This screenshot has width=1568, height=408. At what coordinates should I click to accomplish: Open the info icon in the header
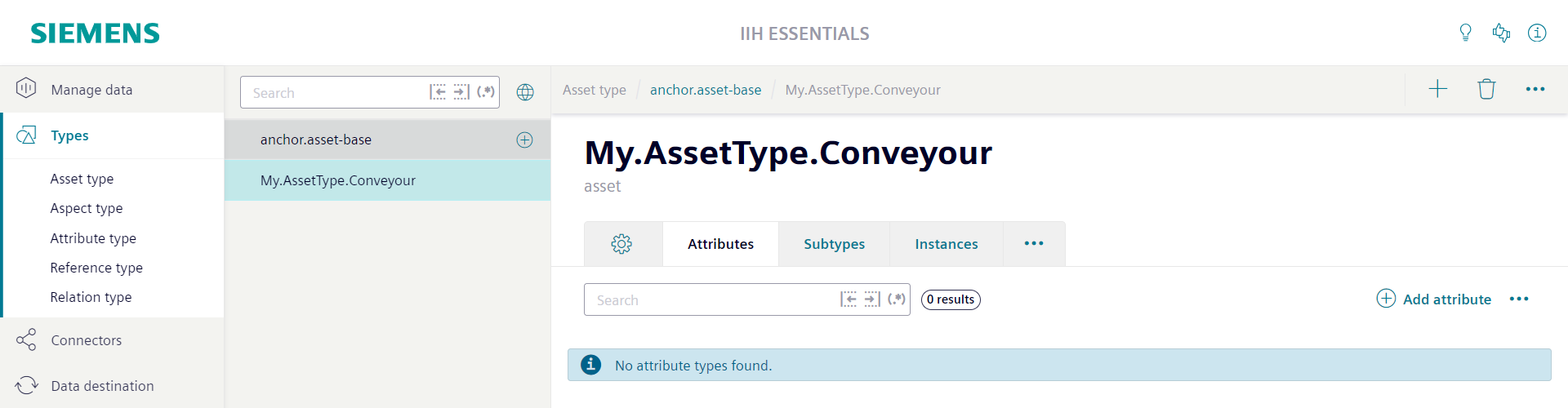click(x=1537, y=33)
